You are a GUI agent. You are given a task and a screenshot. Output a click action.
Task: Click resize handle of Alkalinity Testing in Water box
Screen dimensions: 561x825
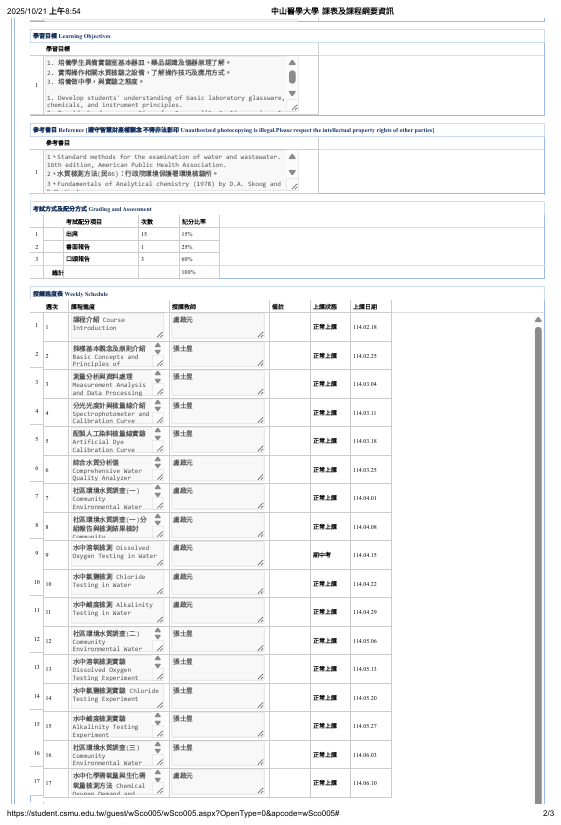tap(160, 620)
